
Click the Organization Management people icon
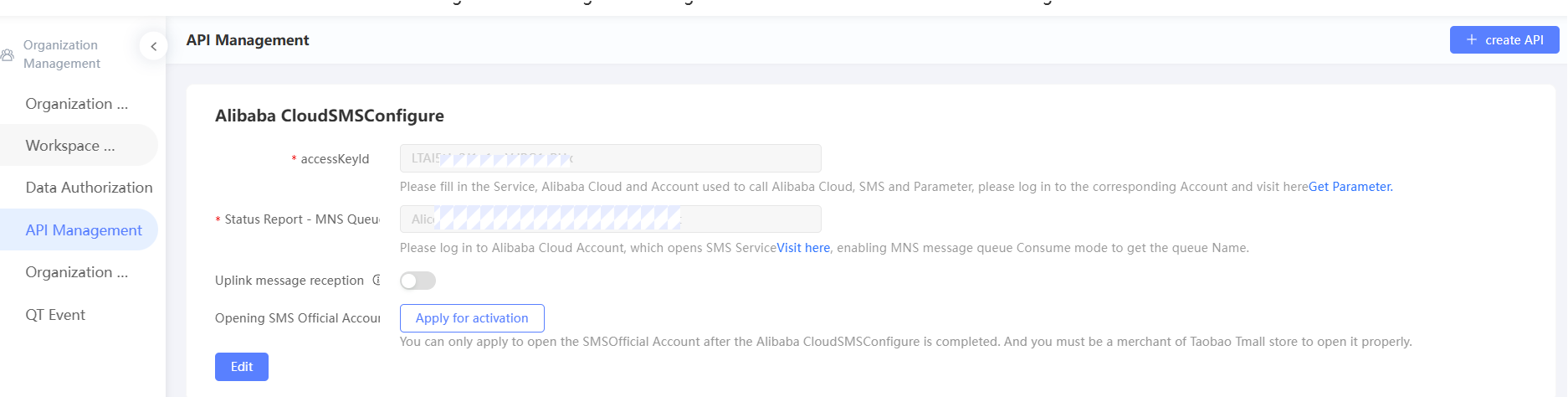point(8,55)
